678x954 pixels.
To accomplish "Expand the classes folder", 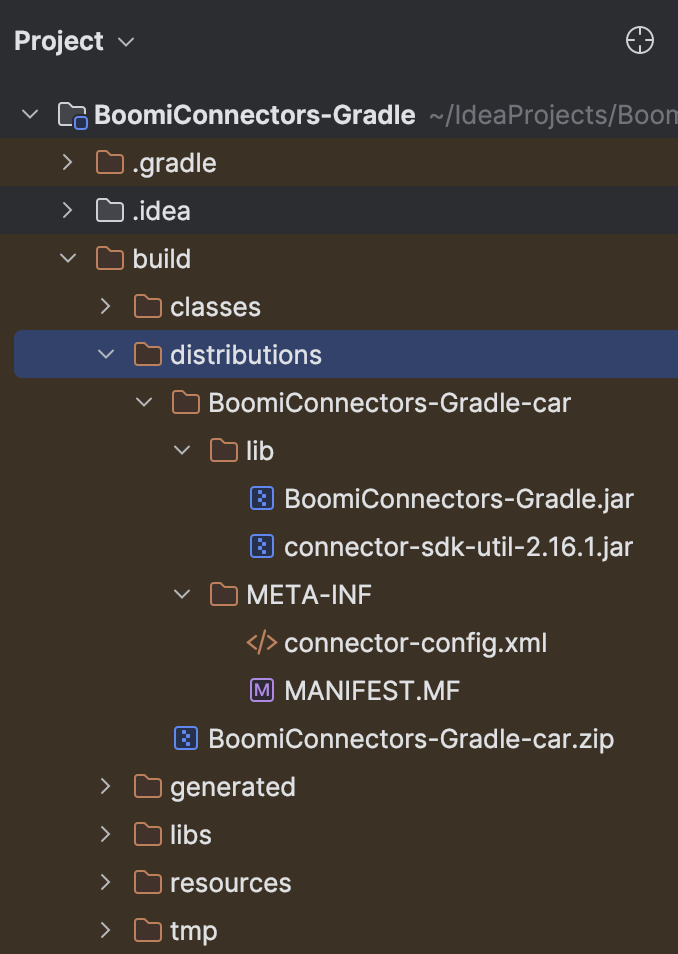I will (105, 307).
